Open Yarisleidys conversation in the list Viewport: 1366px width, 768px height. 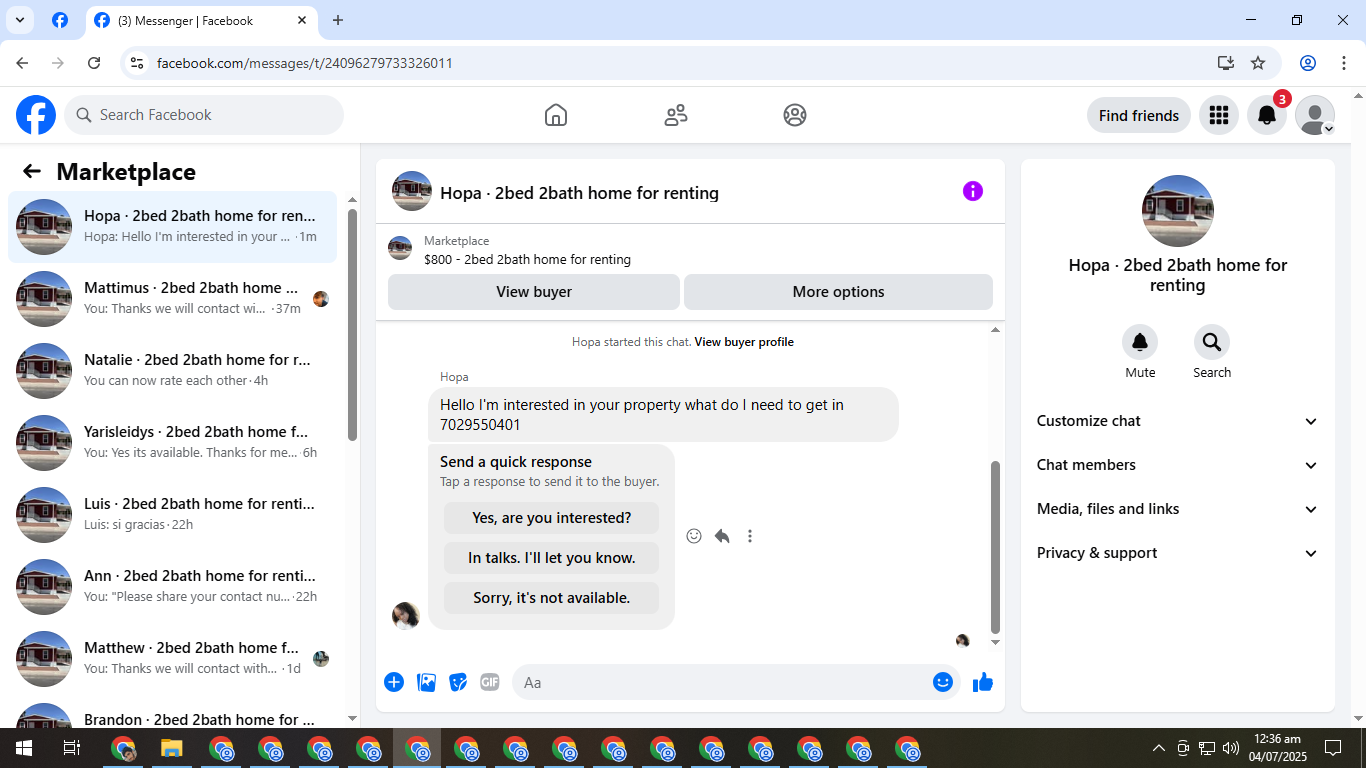(173, 443)
